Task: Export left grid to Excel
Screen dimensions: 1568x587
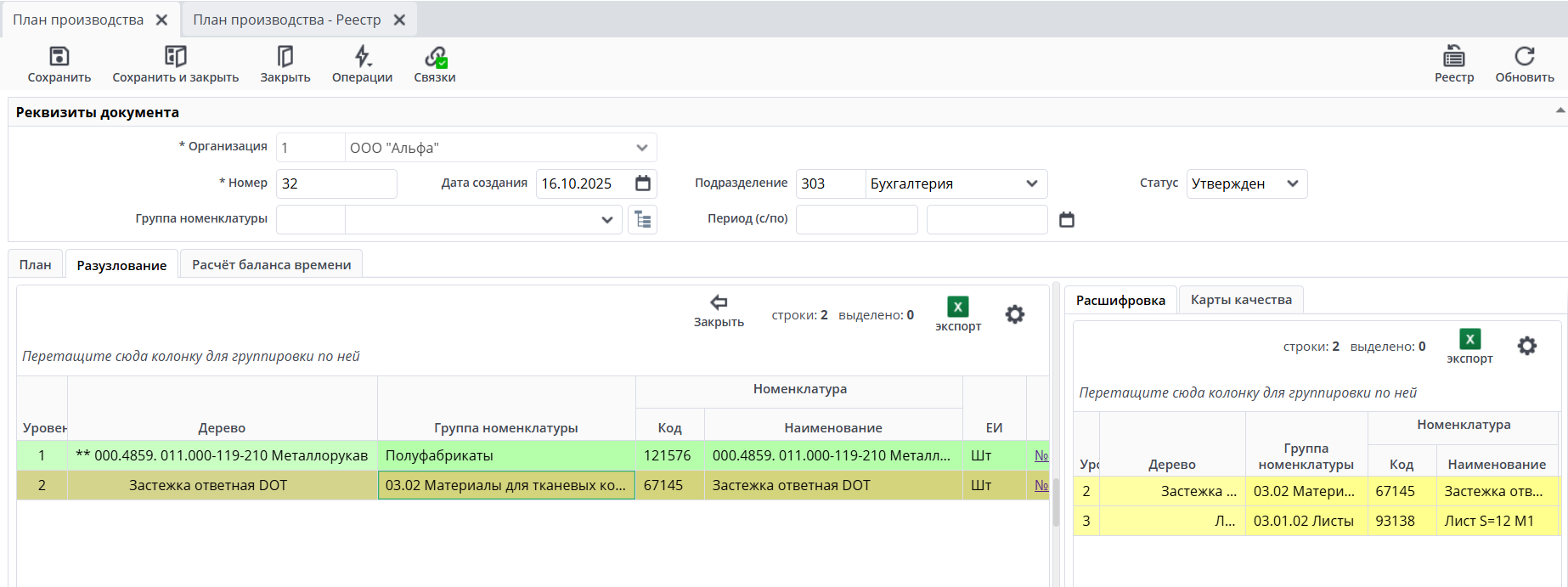Action: [x=957, y=308]
